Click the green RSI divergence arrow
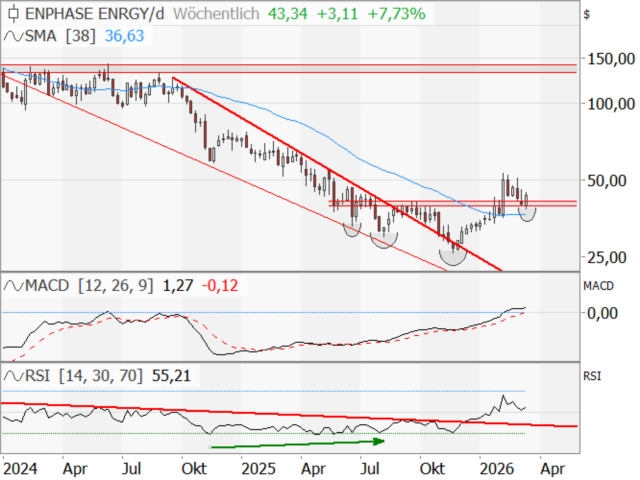Viewport: 640px width, 480px height. [x=298, y=444]
